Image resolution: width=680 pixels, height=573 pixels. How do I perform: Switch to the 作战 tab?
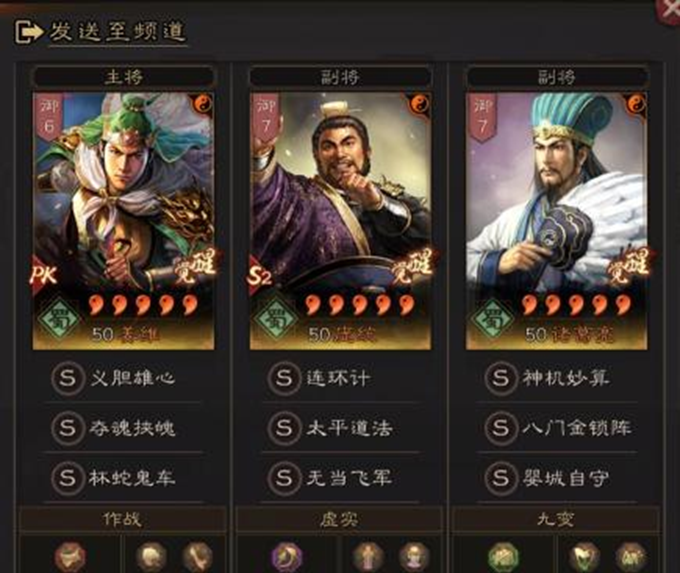(x=123, y=519)
